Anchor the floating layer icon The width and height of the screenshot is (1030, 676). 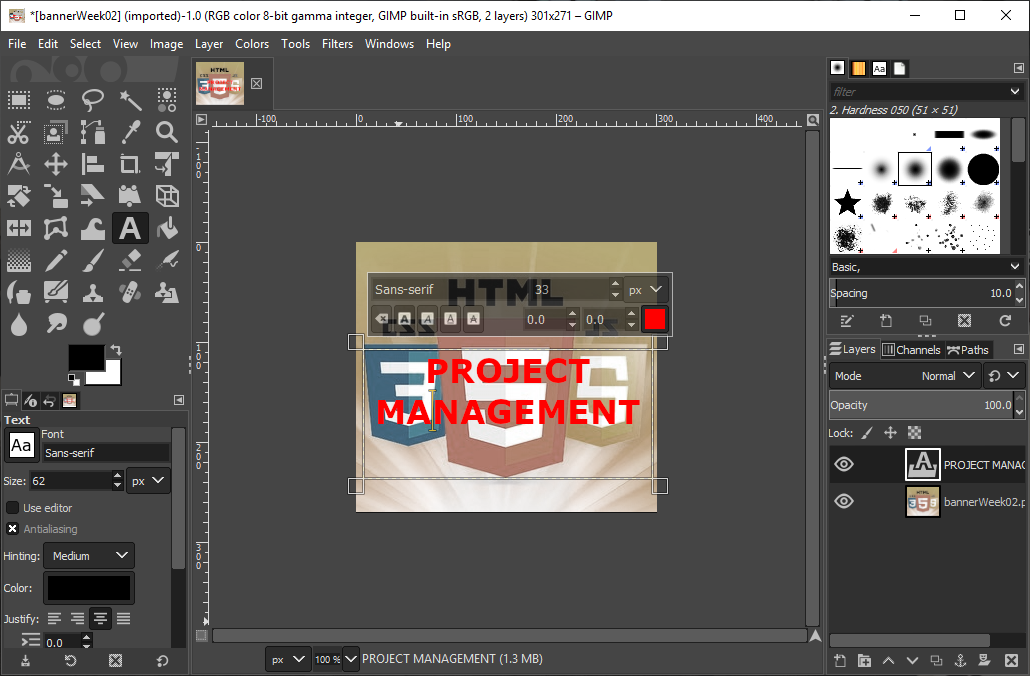click(960, 660)
